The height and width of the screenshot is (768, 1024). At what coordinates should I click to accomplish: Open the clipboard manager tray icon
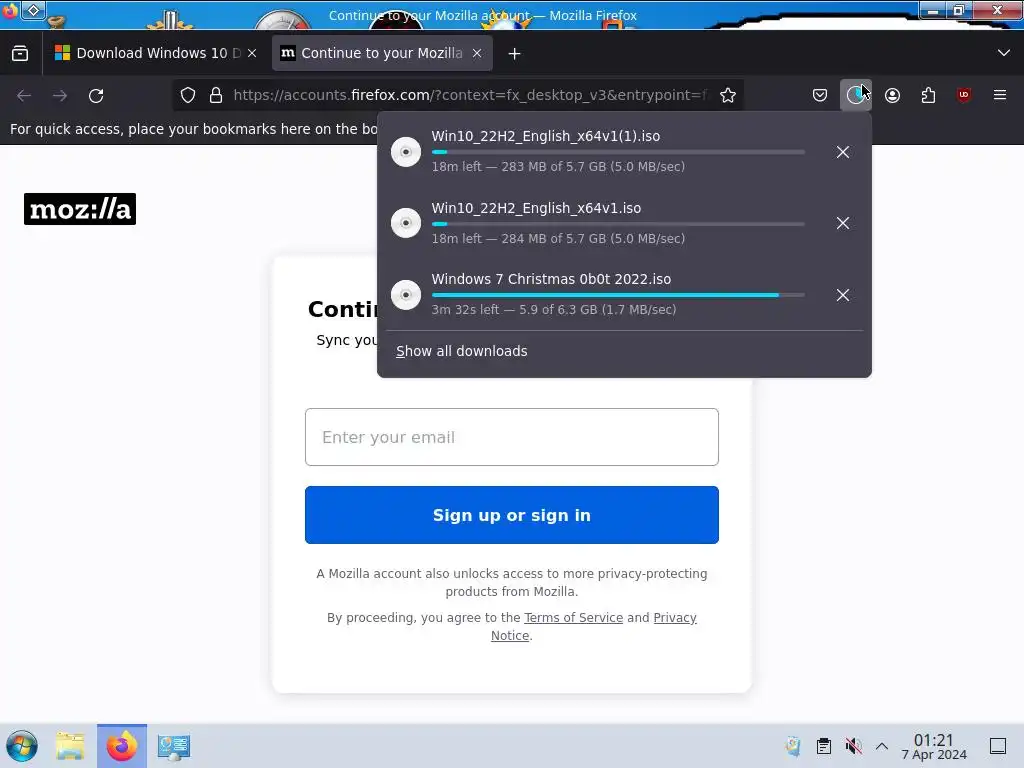(x=824, y=746)
